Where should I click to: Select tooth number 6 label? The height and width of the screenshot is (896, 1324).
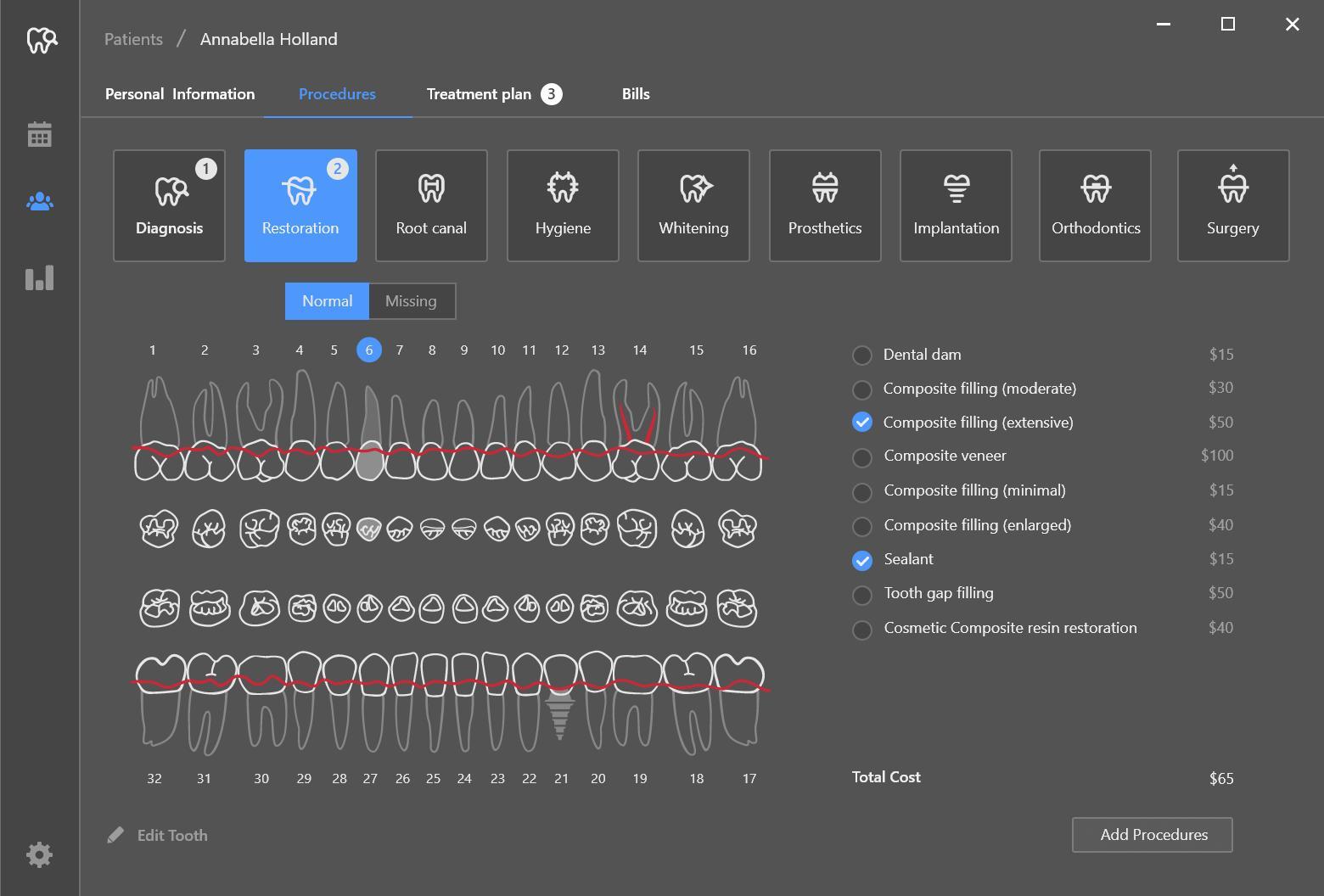click(369, 350)
